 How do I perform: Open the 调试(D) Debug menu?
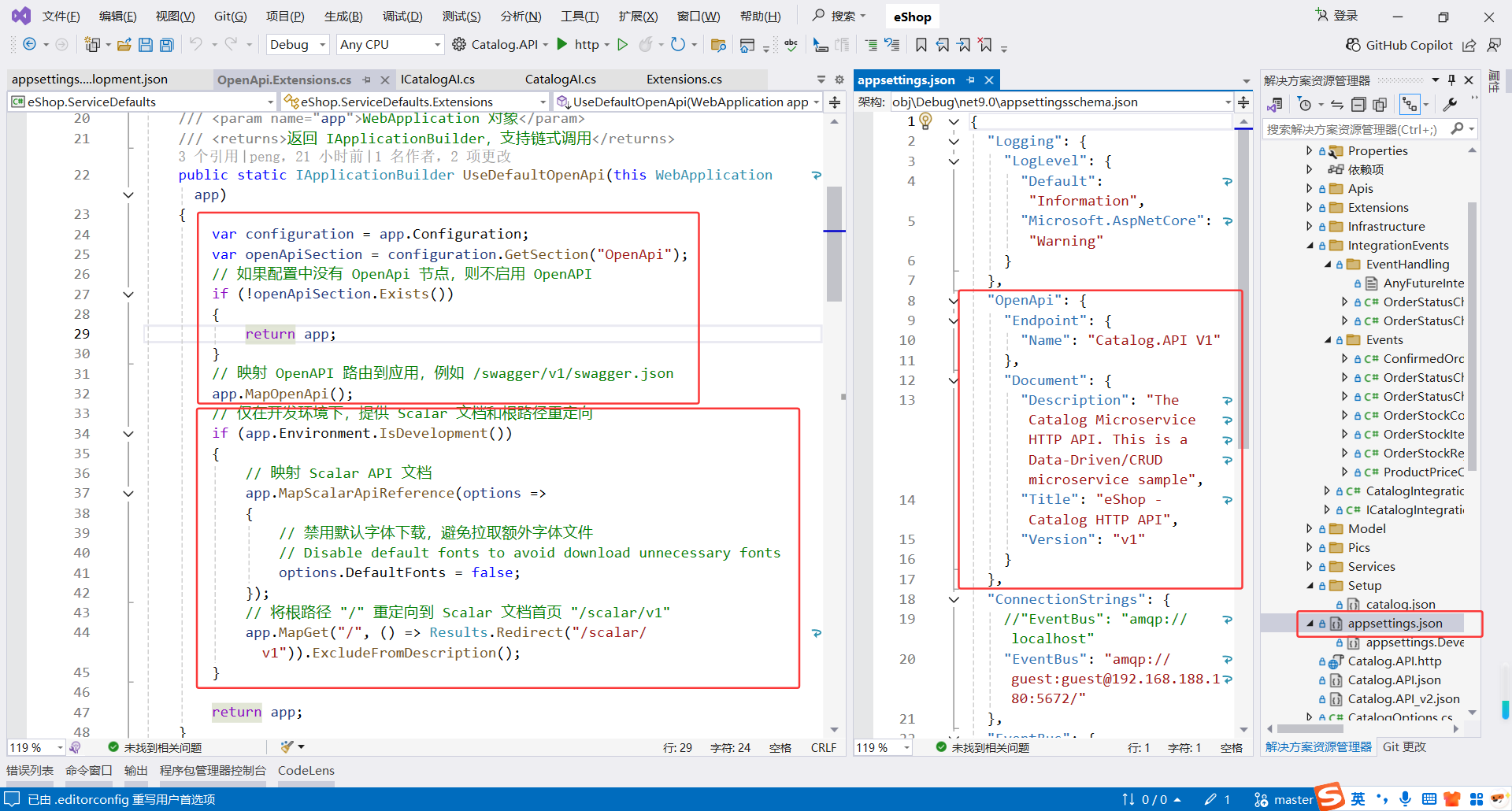402,17
